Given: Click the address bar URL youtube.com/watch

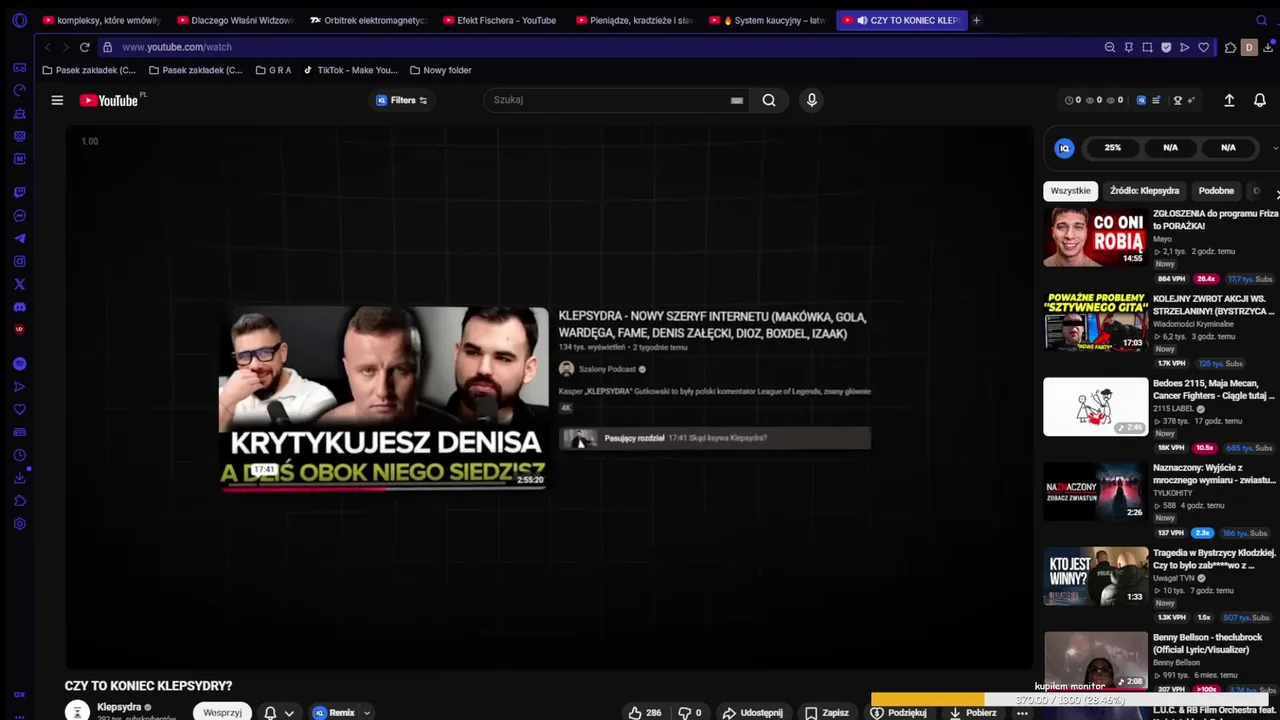Looking at the screenshot, I should click(x=177, y=47).
